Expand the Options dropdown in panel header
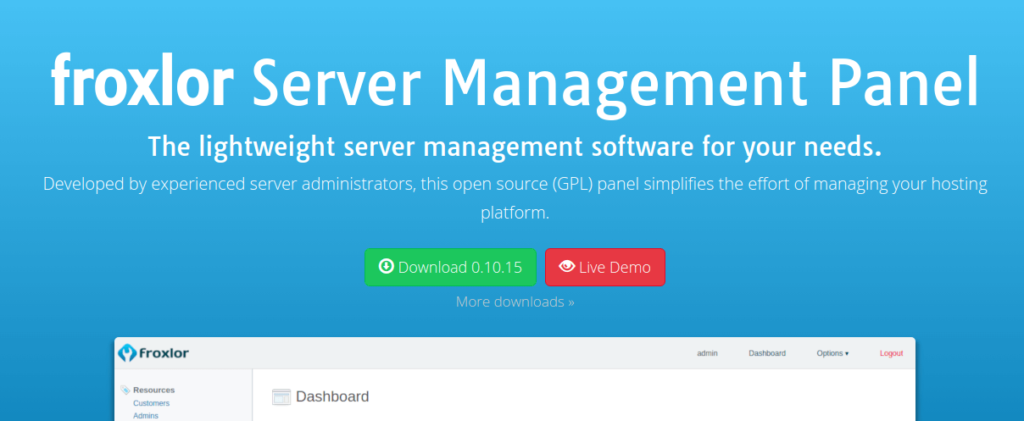The image size is (1024, 421). (x=833, y=353)
